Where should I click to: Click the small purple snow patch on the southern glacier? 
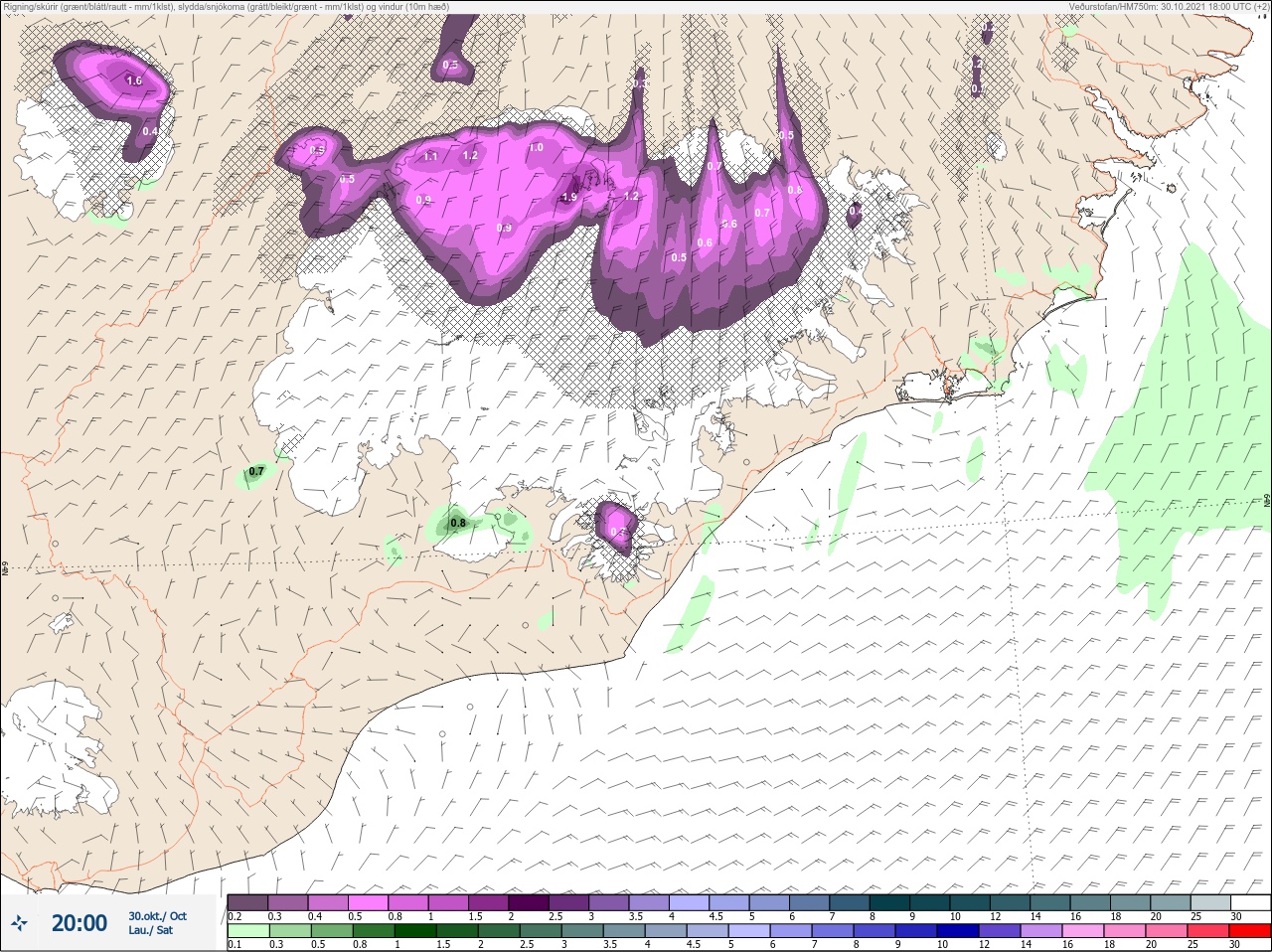616,526
